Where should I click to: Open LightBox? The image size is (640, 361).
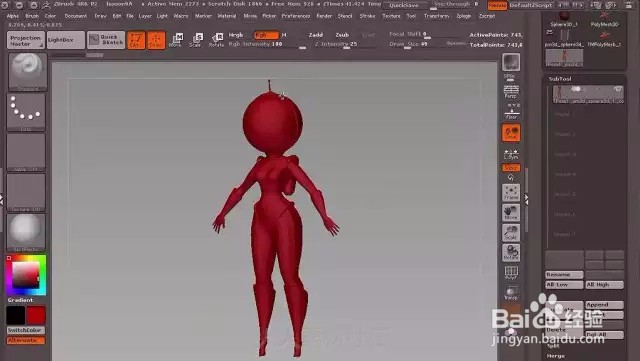[66, 40]
